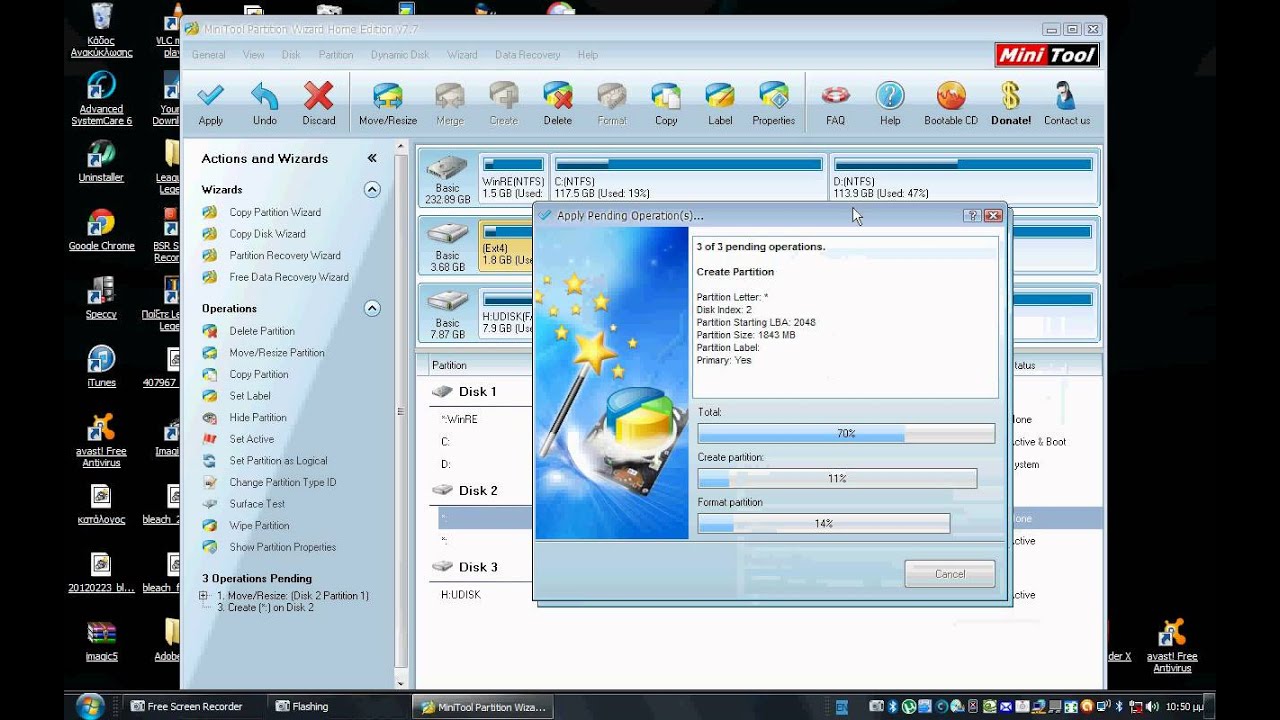The height and width of the screenshot is (720, 1280).
Task: Launch the Copy Partition Wizard
Action: click(275, 212)
